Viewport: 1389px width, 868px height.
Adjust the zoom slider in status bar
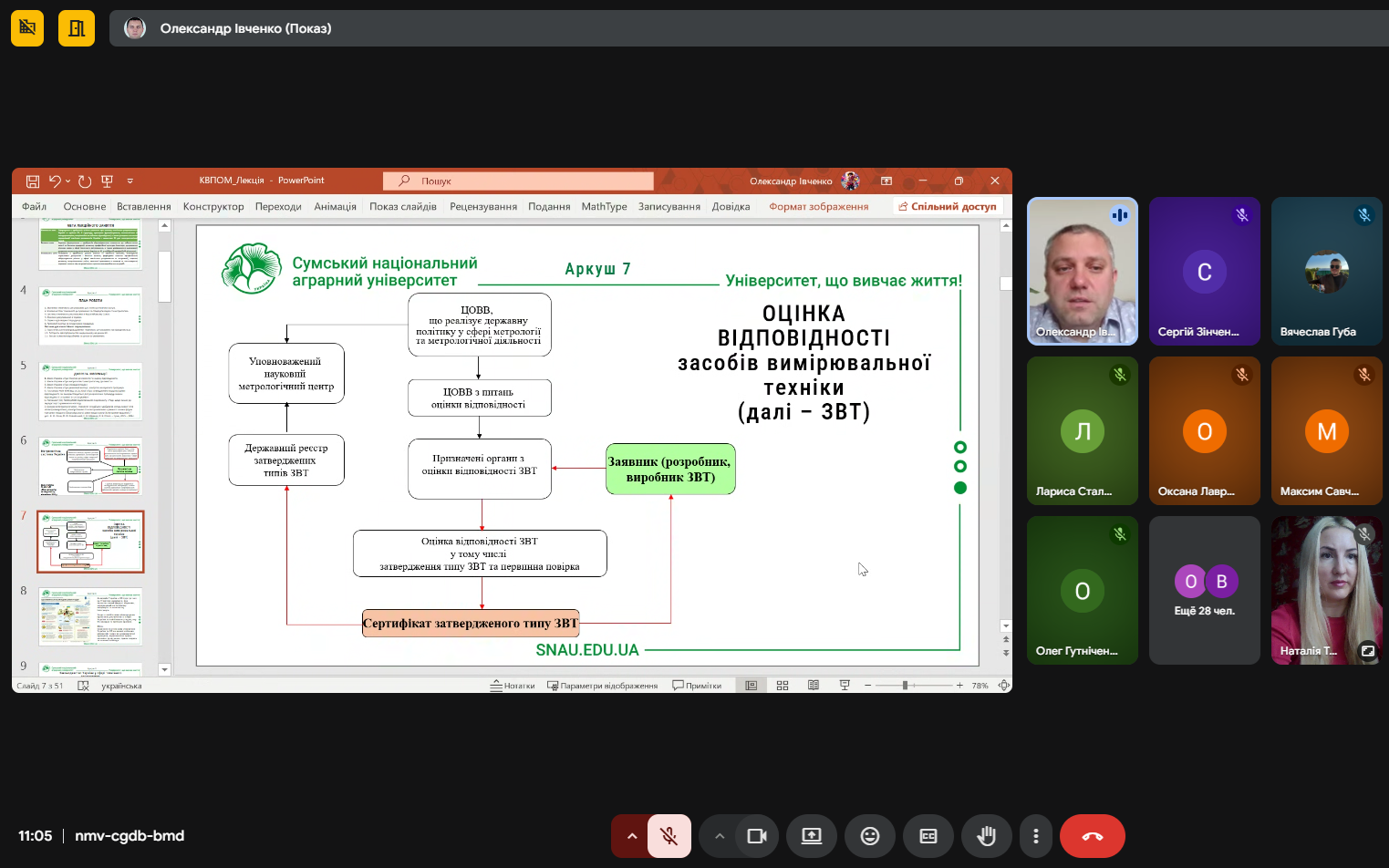(905, 686)
